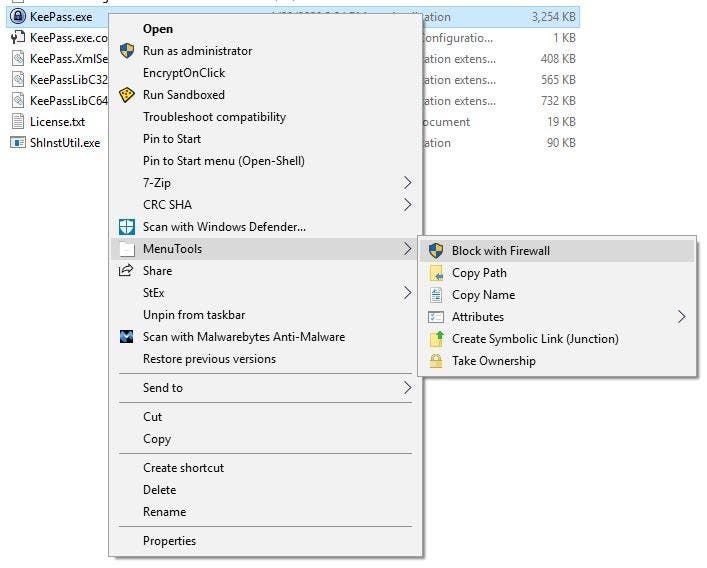Click the 3,254 KB size value

[x=553, y=17]
